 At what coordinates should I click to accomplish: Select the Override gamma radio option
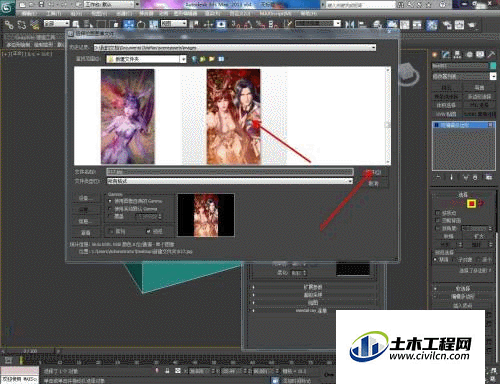[x=110, y=216]
